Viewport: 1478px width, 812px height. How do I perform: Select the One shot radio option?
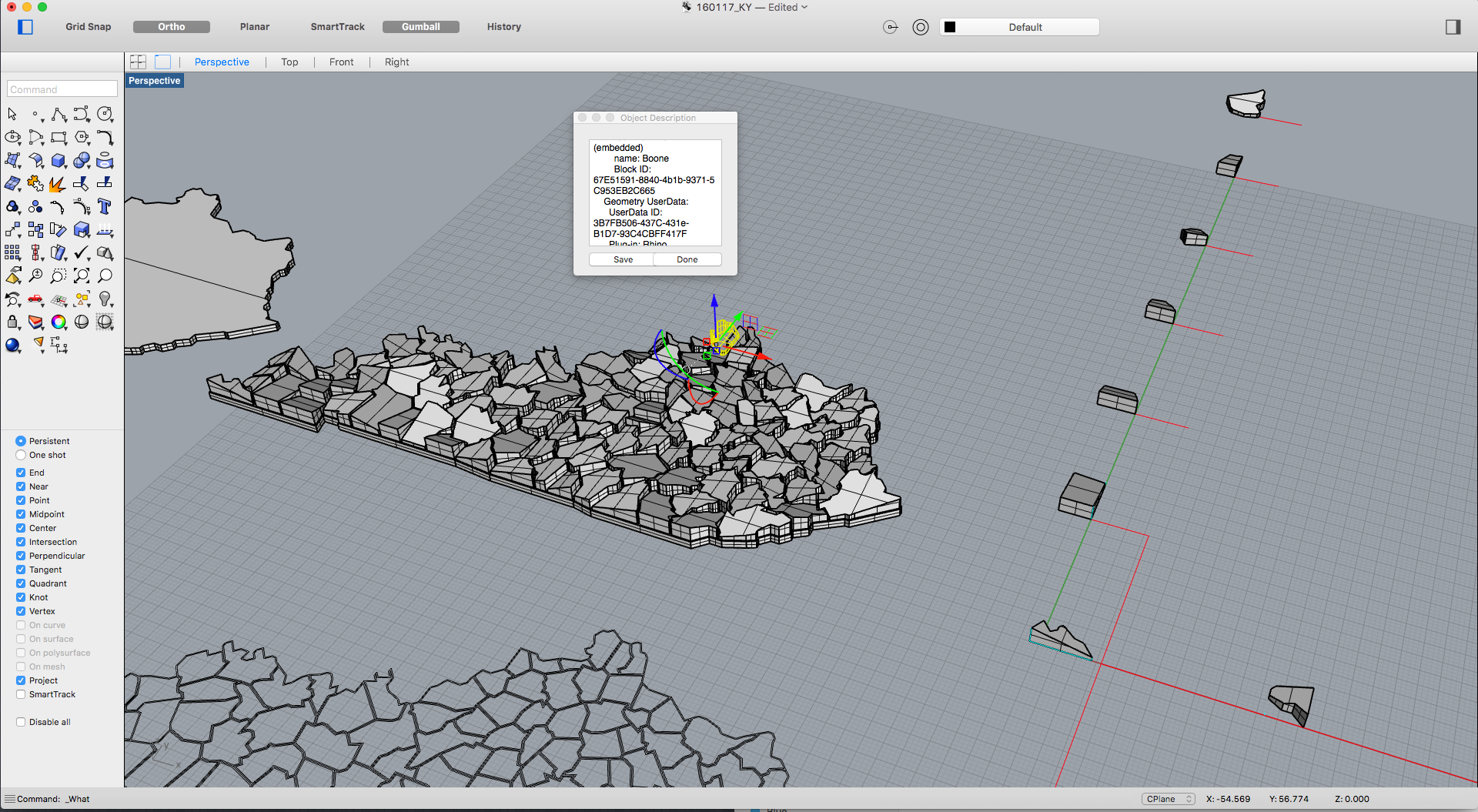[21, 455]
